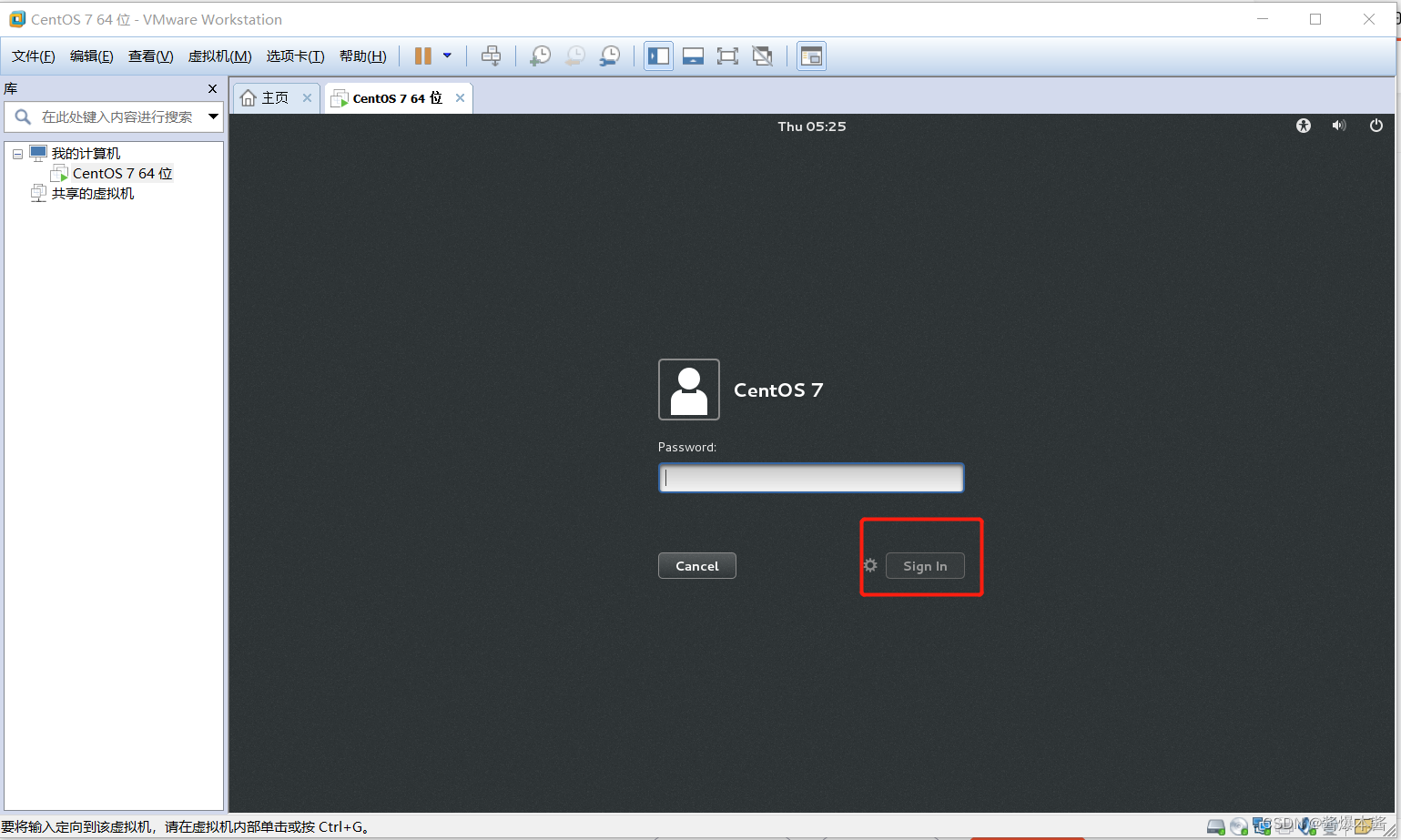Viewport: 1401px width, 840px height.
Task: Open the suspend button dropdown arrow
Action: 447,56
